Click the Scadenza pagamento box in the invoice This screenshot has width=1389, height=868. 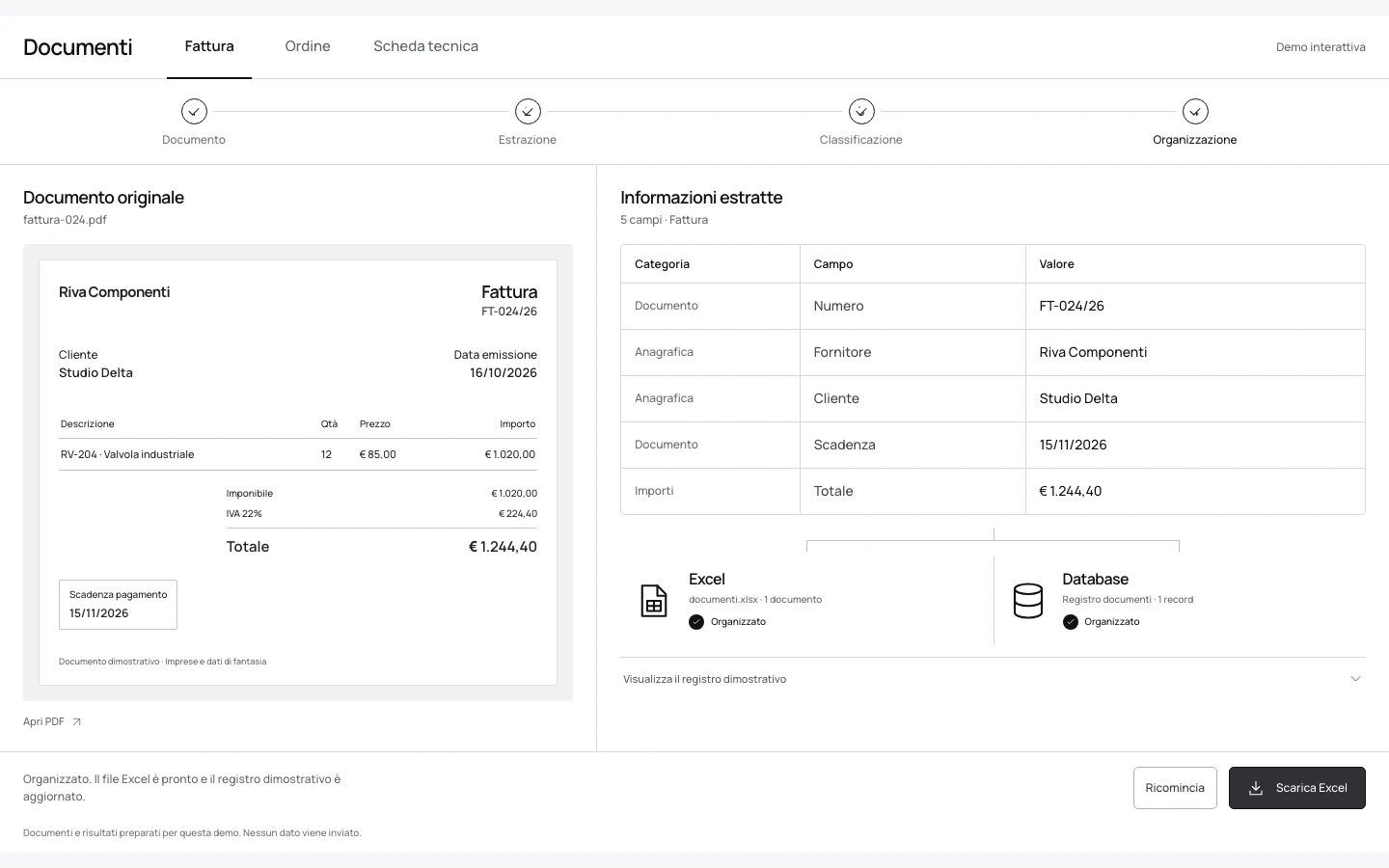tap(118, 605)
